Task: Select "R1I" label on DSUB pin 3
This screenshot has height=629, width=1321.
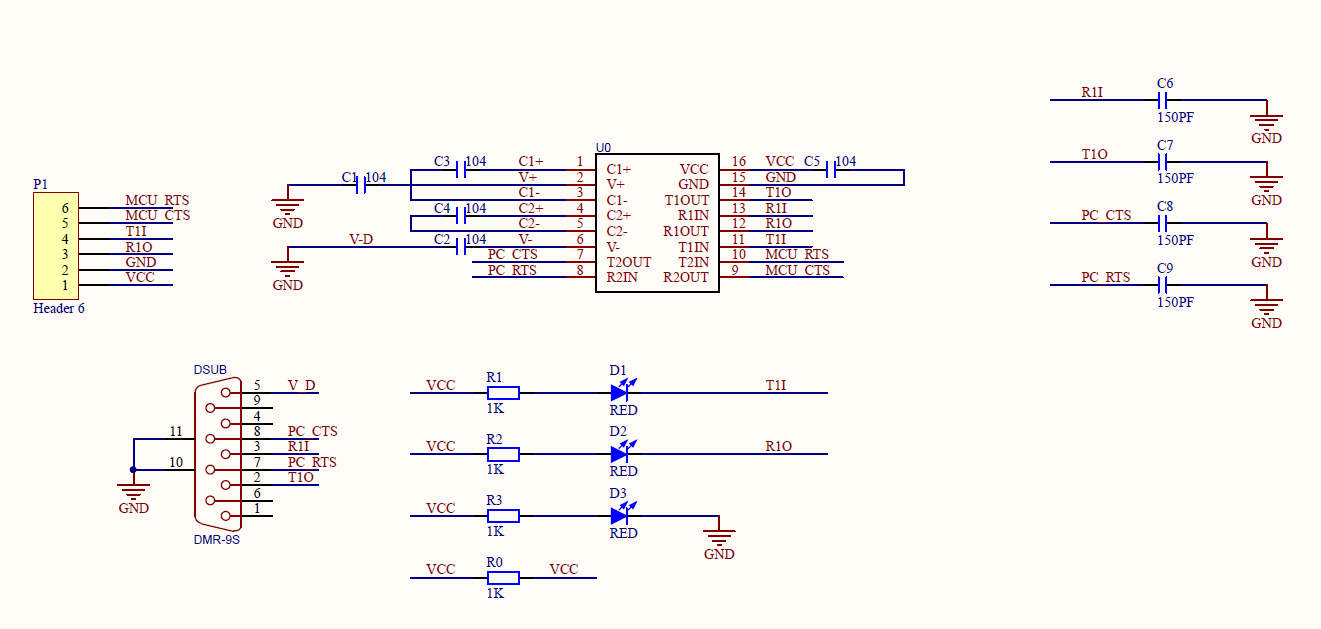Action: click(x=298, y=447)
